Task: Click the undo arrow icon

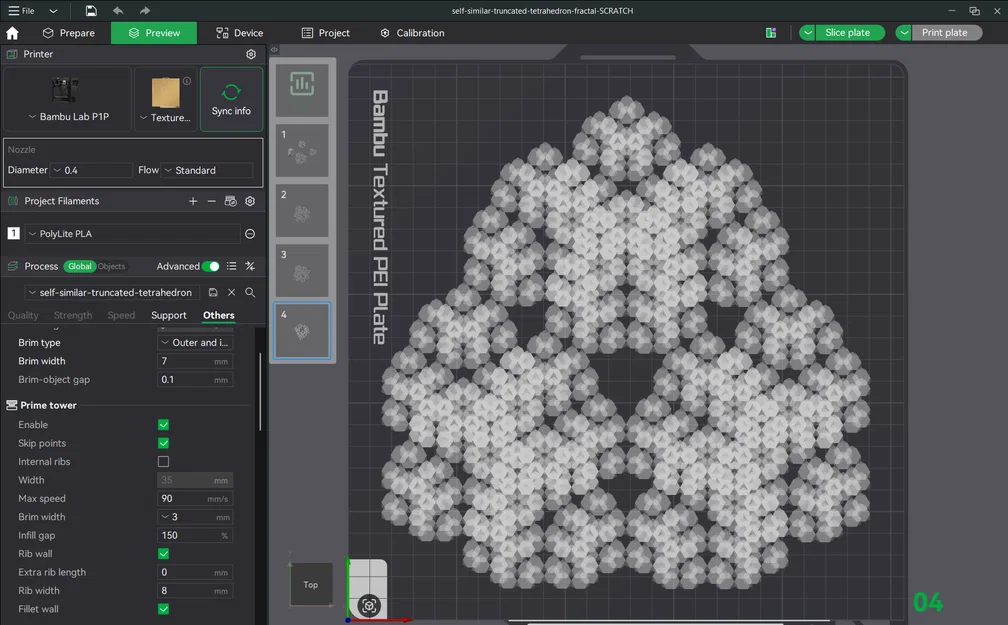Action: point(118,11)
